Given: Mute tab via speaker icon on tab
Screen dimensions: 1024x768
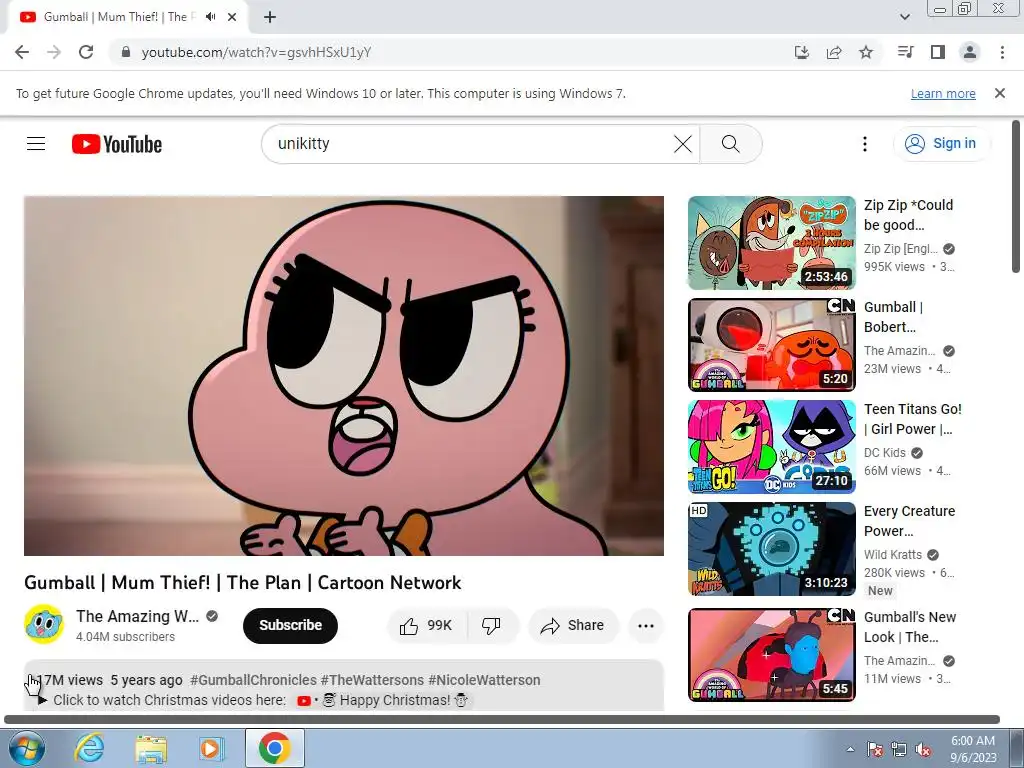Looking at the screenshot, I should click(x=210, y=17).
